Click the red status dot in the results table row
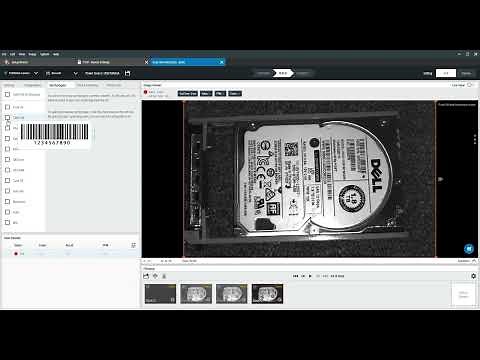 click(16, 254)
